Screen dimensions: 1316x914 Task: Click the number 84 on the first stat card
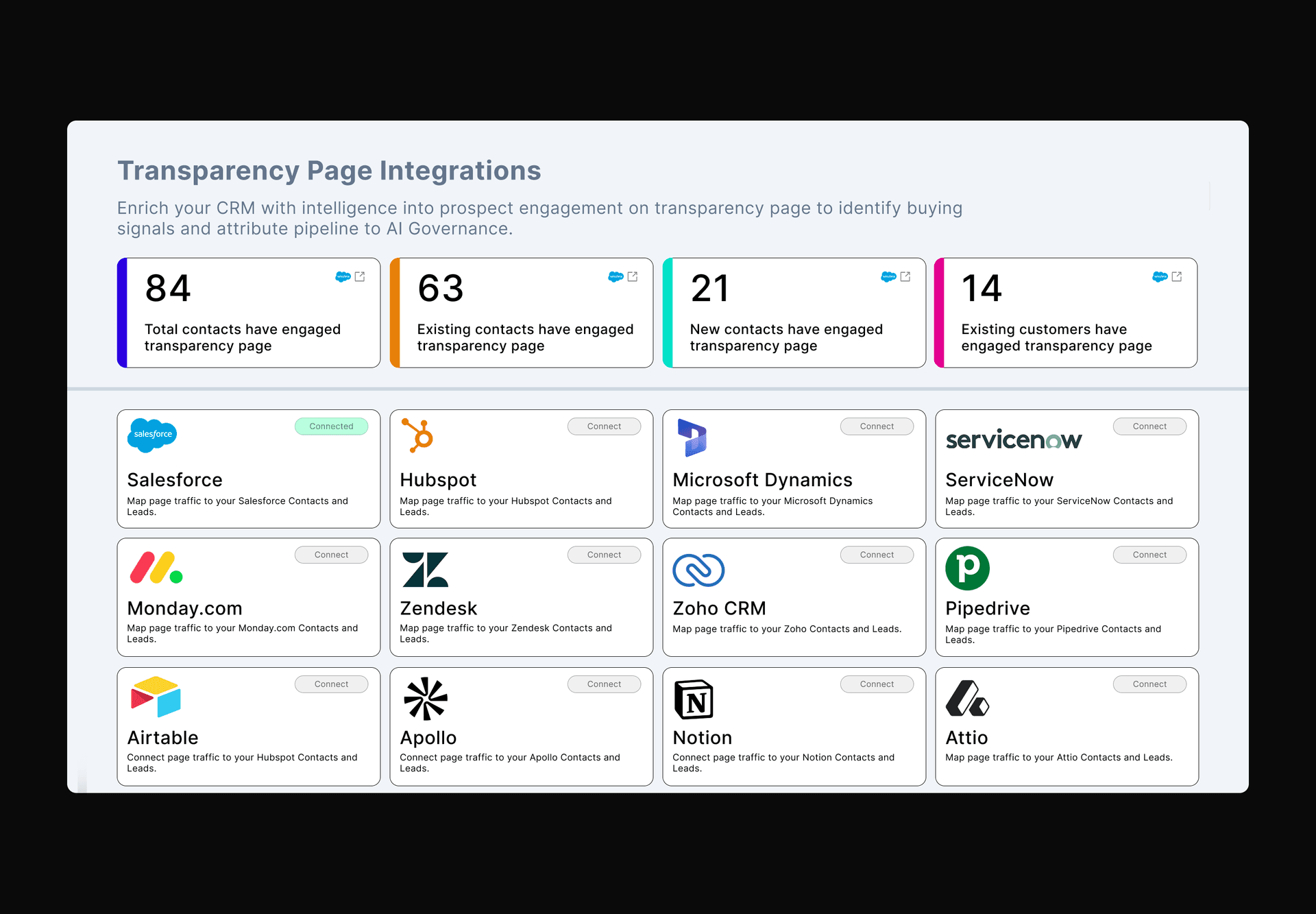pyautogui.click(x=168, y=288)
